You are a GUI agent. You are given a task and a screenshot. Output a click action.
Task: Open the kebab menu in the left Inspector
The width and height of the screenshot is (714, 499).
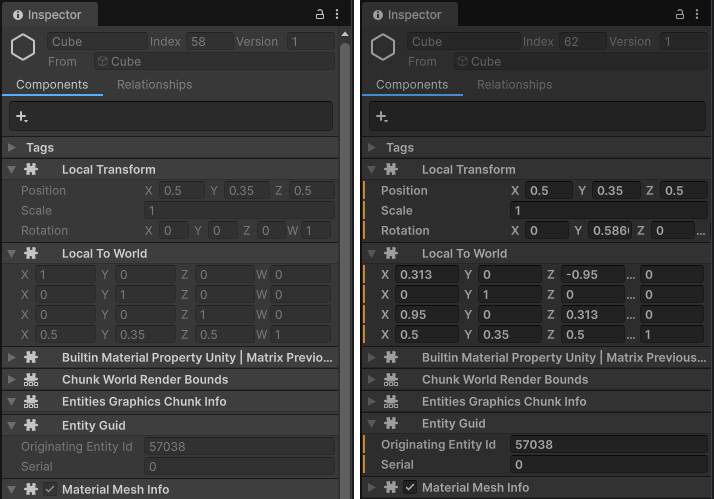click(337, 14)
